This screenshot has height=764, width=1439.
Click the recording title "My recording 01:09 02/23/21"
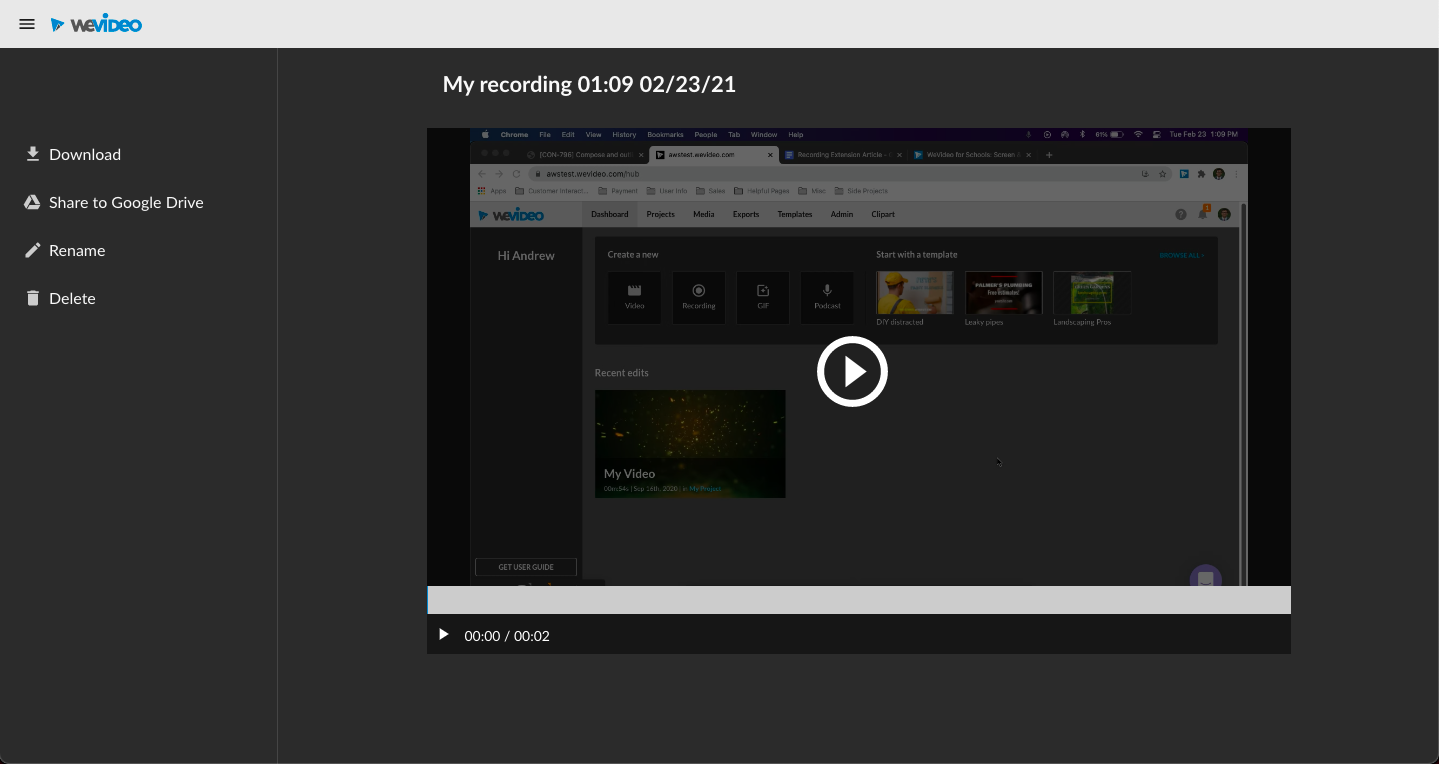click(589, 85)
